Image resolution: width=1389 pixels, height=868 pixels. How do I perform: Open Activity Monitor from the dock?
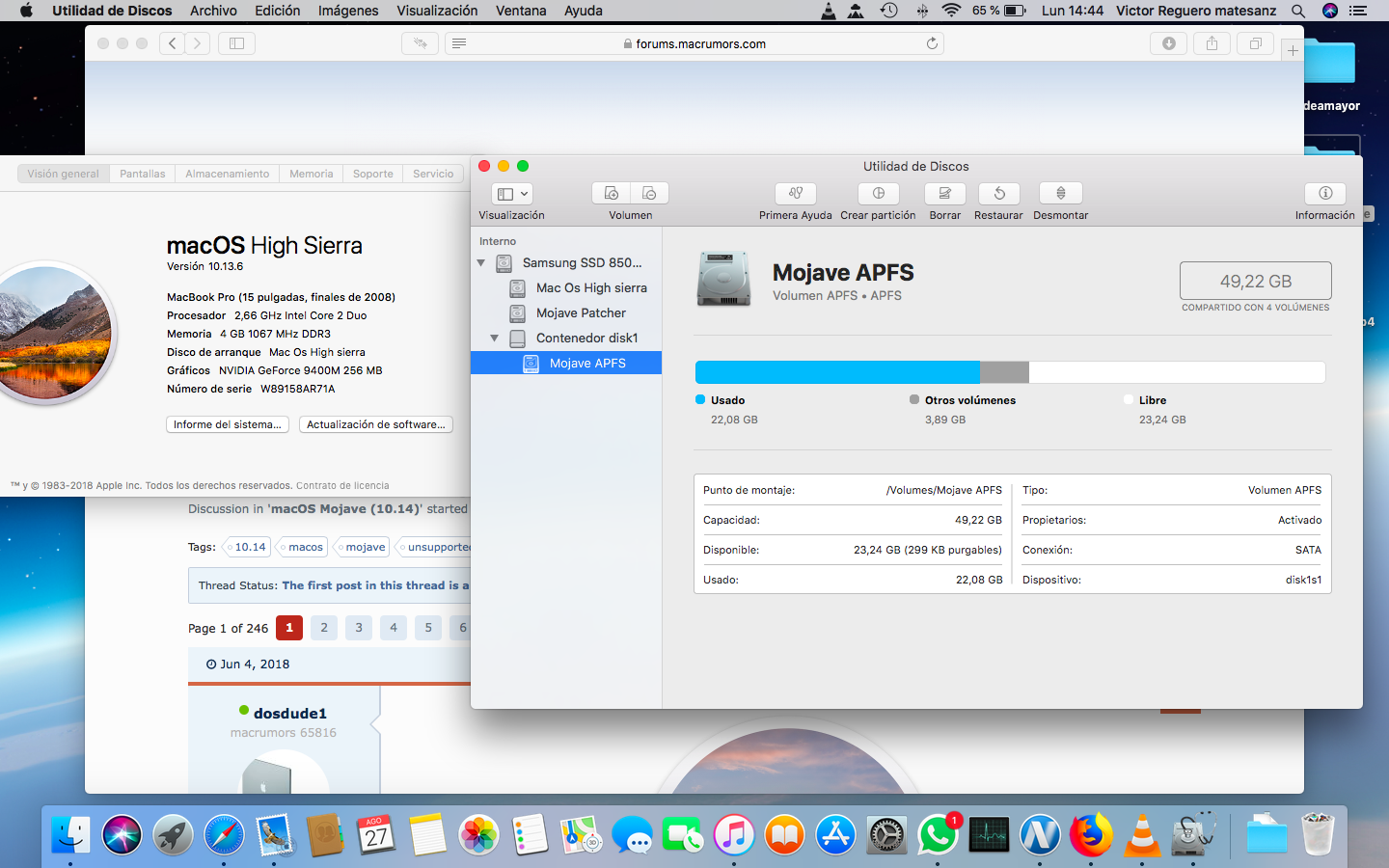pyautogui.click(x=990, y=835)
